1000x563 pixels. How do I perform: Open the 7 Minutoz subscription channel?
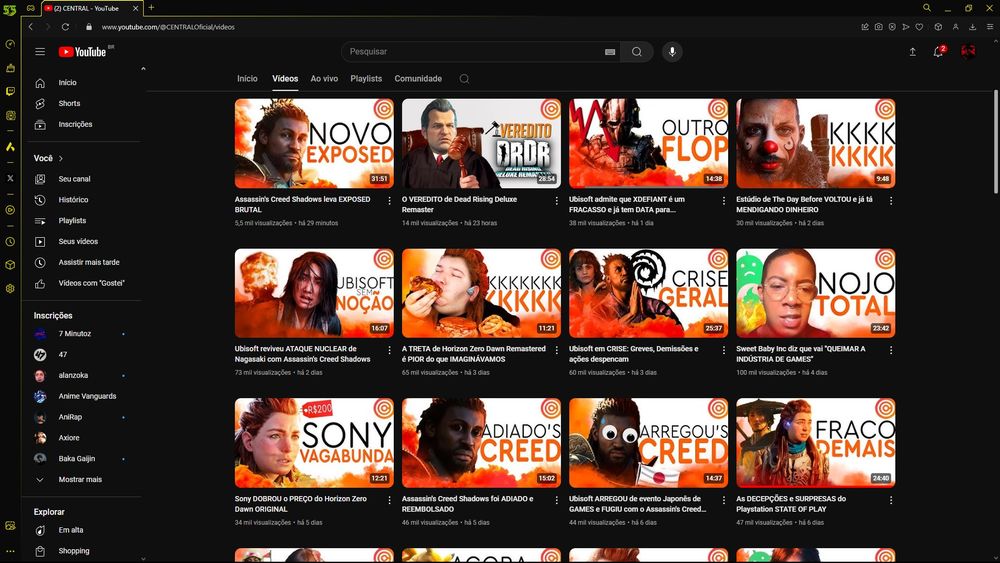click(75, 333)
